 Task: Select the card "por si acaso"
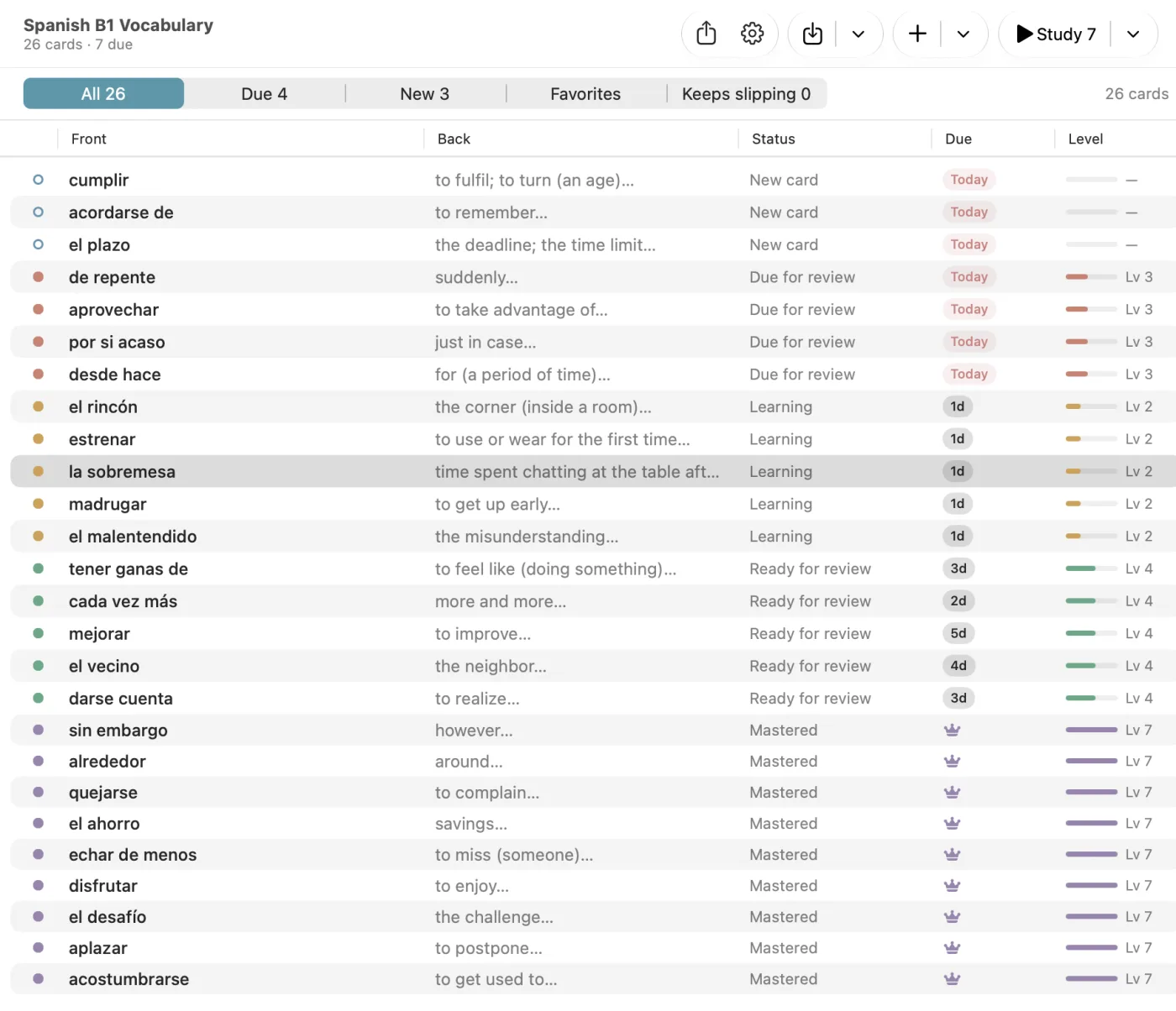coord(593,342)
